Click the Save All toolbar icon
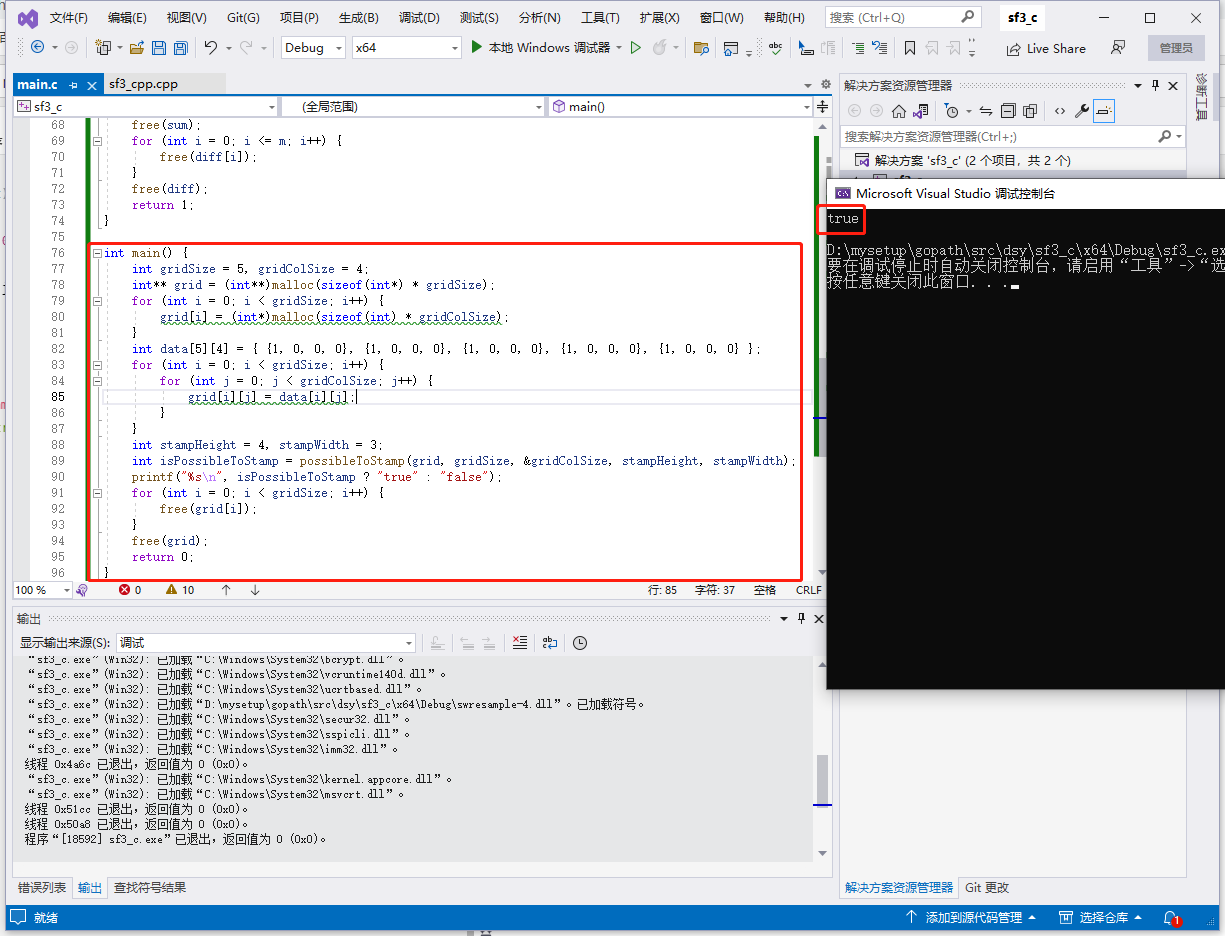This screenshot has height=936, width=1225. [x=180, y=48]
